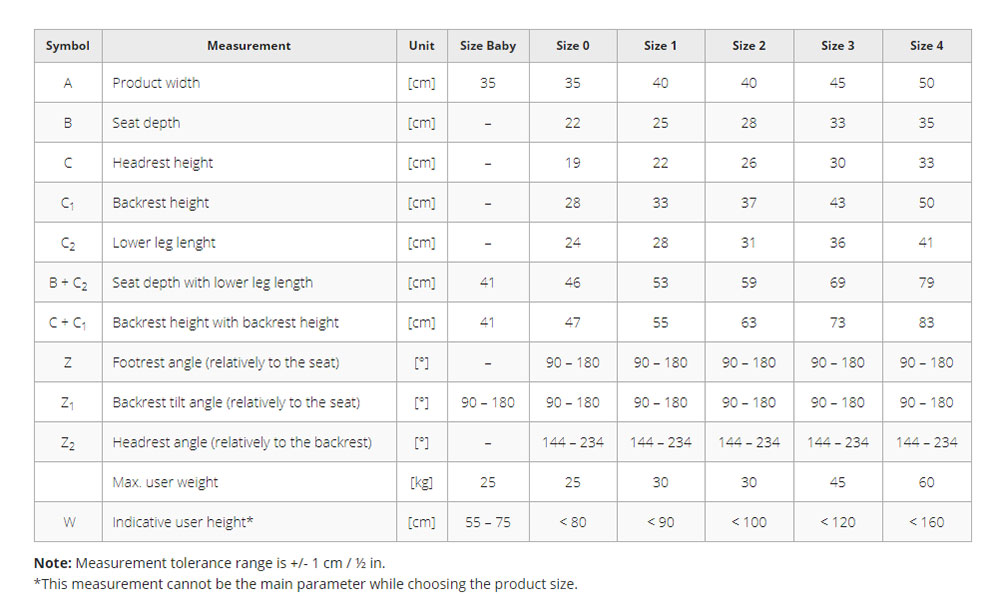
Task: Select the 55 – 75 height cell
Action: coord(488,522)
